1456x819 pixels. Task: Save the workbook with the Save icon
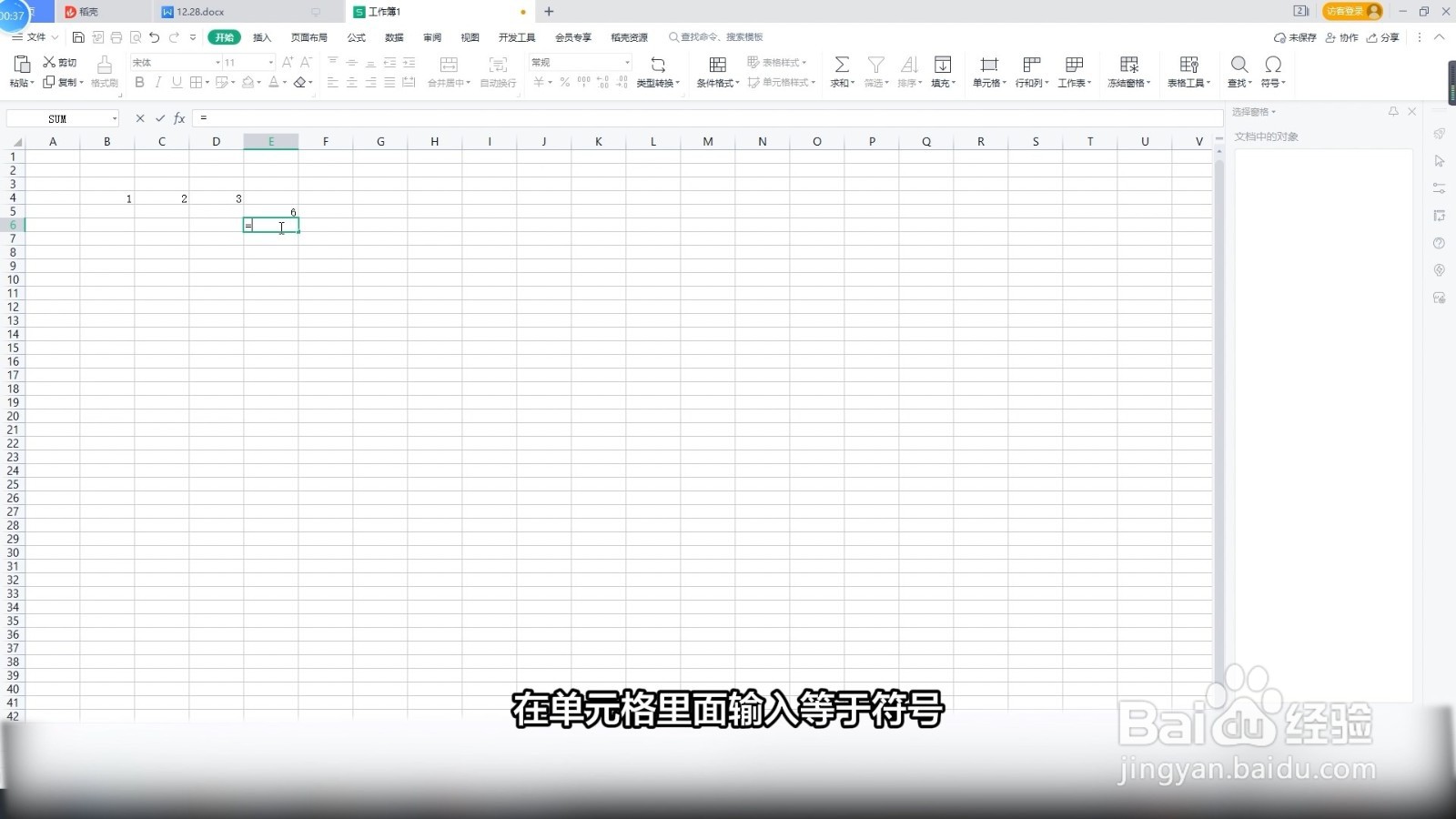coord(78,37)
